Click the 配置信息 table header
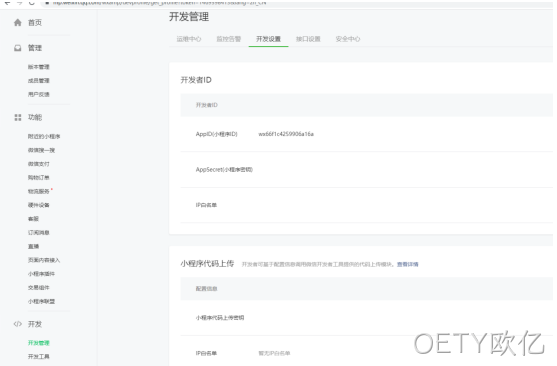 206,289
